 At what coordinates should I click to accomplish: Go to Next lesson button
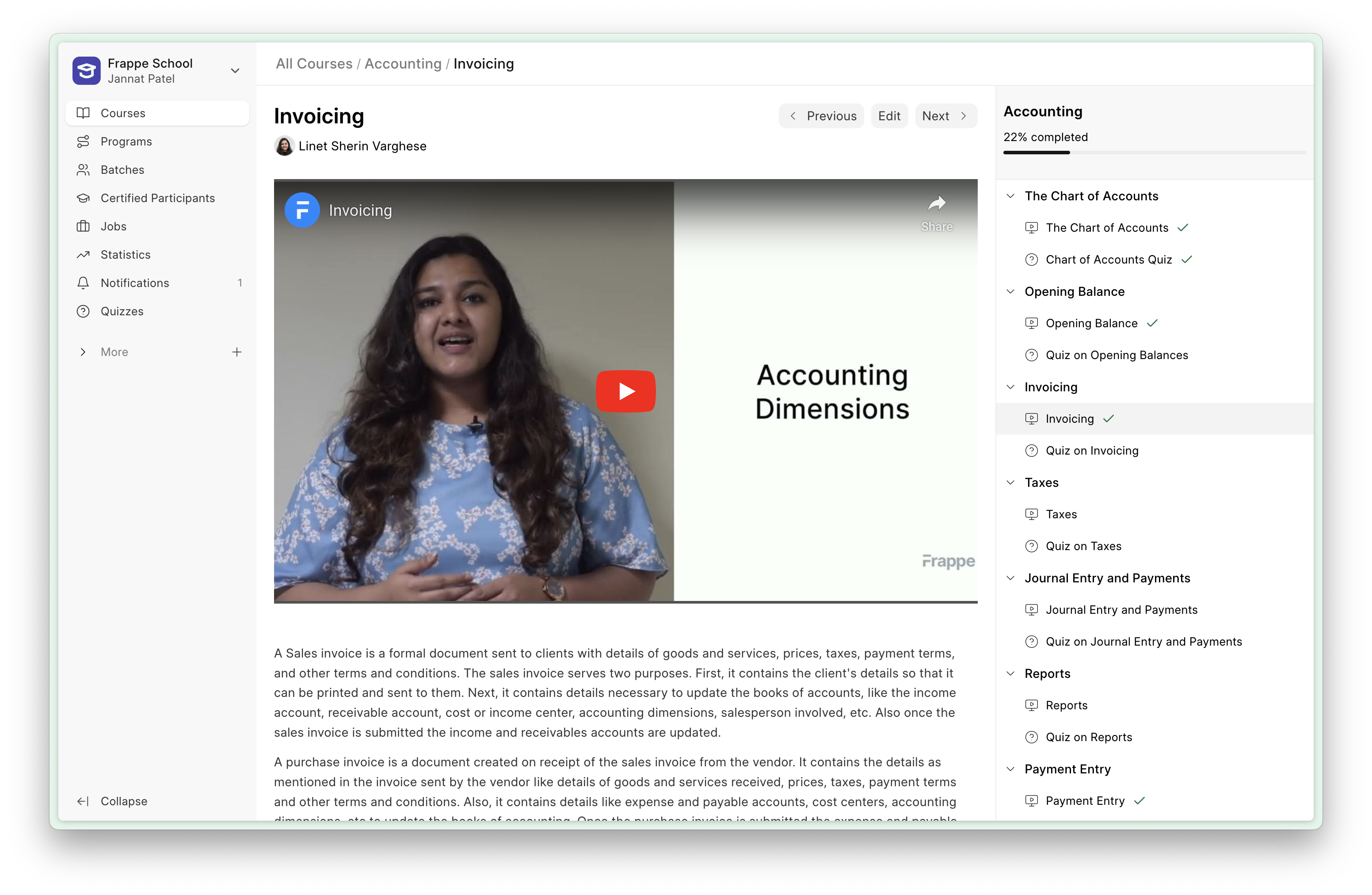point(945,116)
